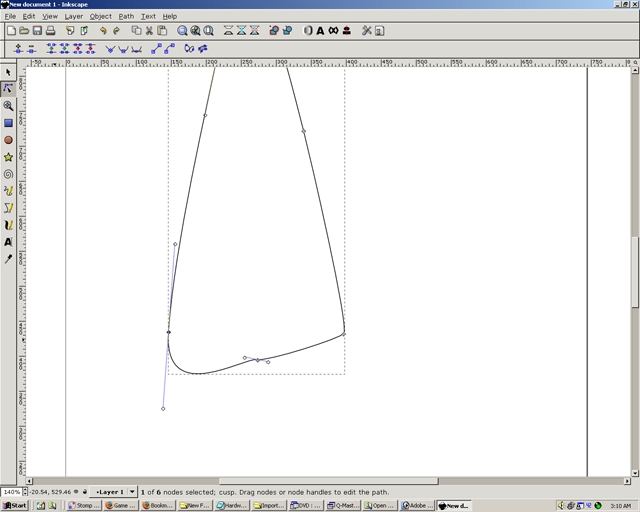
Task: Click the horizontal scrollbar thumb
Action: [328, 481]
